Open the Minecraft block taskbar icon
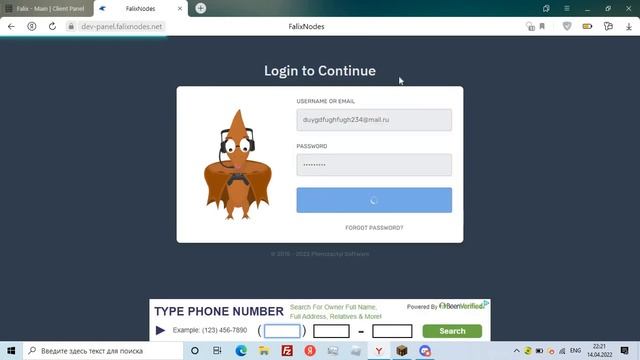This screenshot has width=640, height=360. click(402, 351)
